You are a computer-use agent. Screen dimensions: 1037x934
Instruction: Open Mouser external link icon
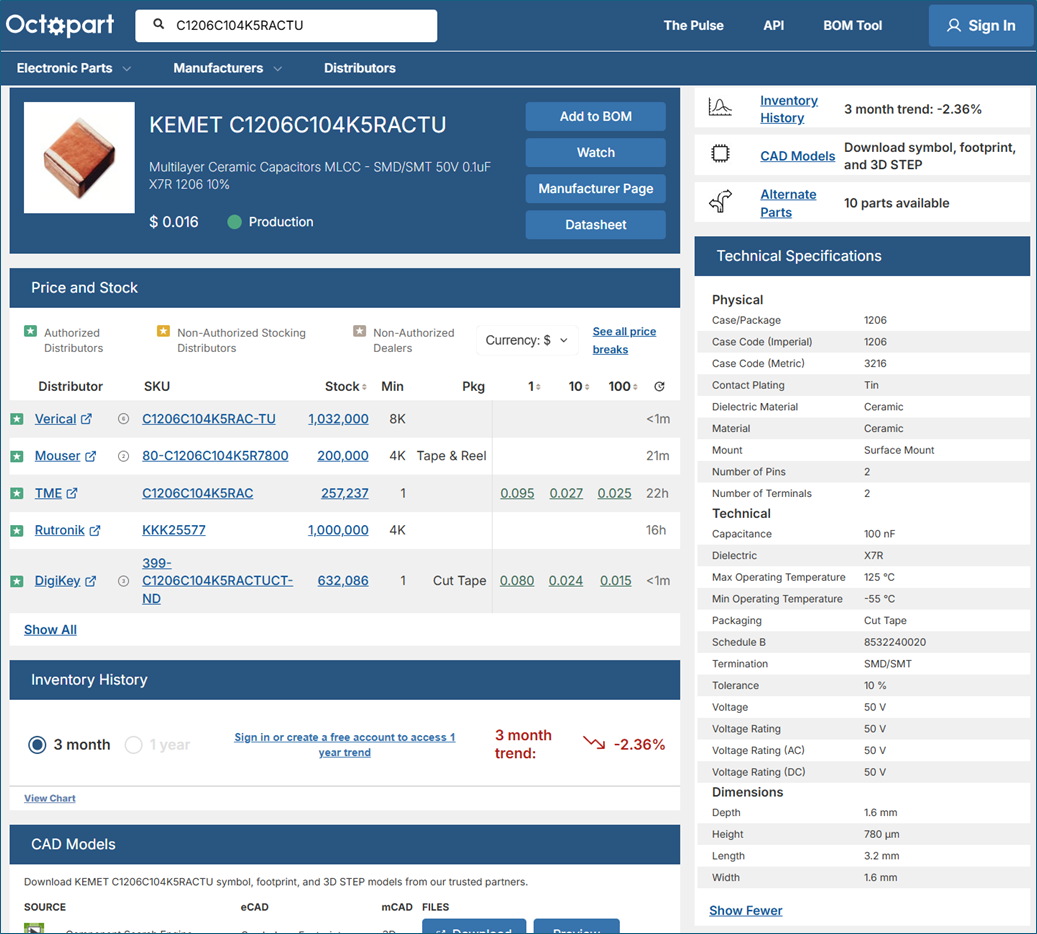point(91,456)
